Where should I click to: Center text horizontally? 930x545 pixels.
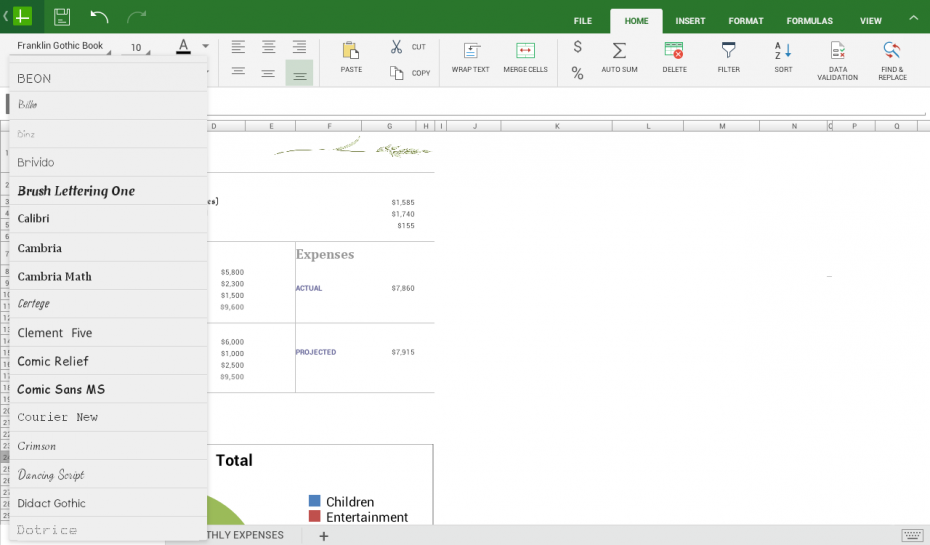269,47
